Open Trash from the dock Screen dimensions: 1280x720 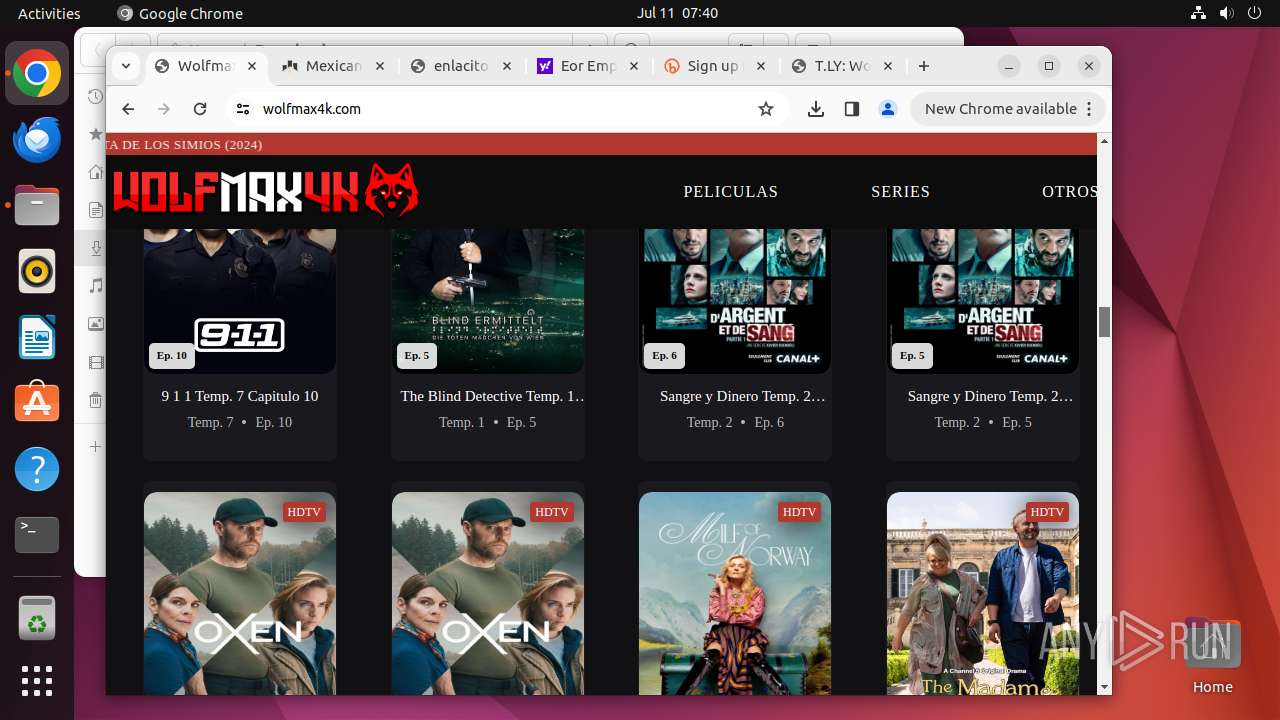click(37, 618)
